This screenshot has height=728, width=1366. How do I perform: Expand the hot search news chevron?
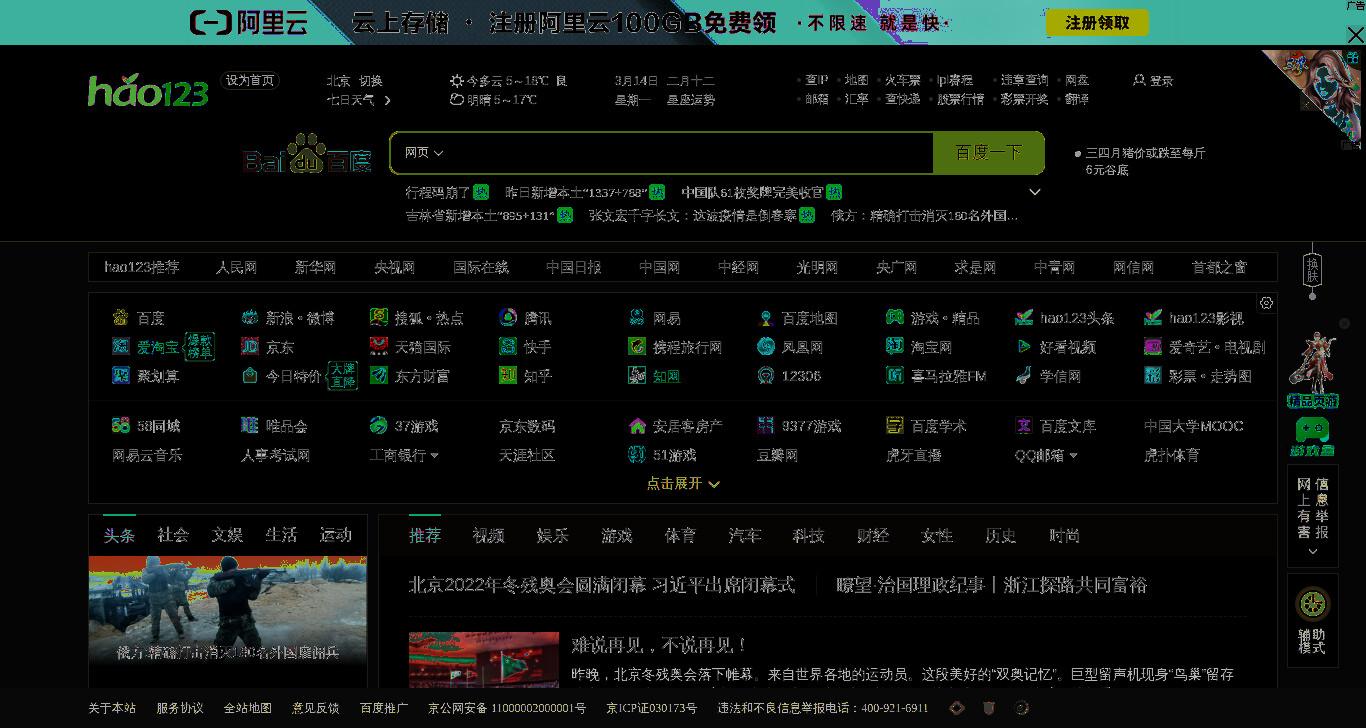click(1035, 192)
